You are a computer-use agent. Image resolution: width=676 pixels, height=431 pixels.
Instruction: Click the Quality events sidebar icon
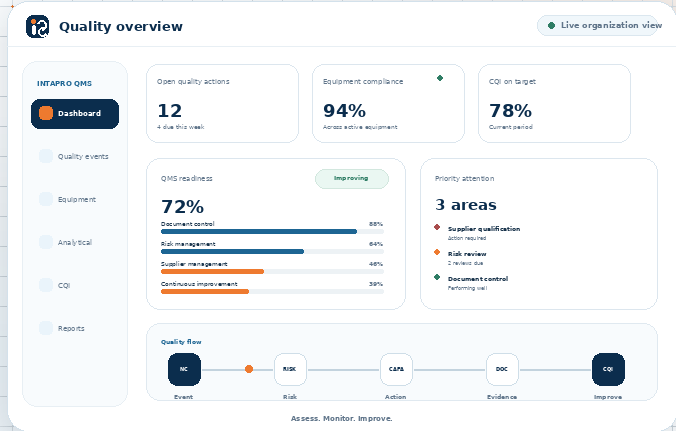(46, 156)
